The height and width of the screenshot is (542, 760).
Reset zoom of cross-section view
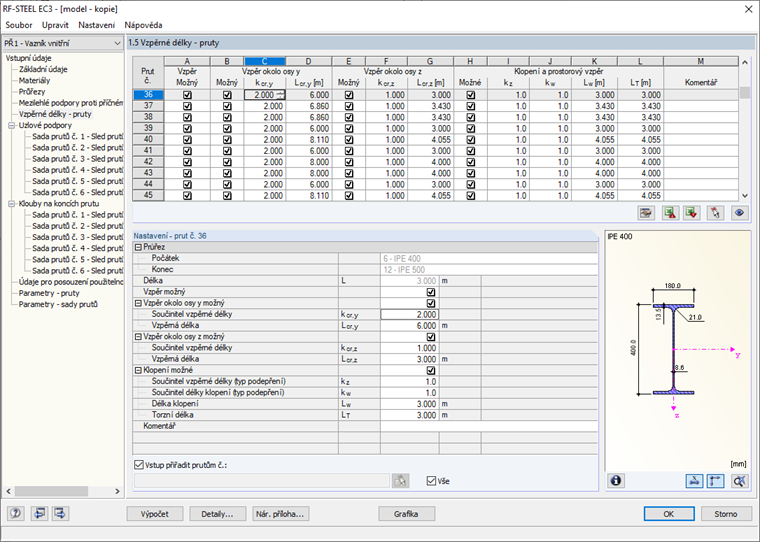click(739, 480)
